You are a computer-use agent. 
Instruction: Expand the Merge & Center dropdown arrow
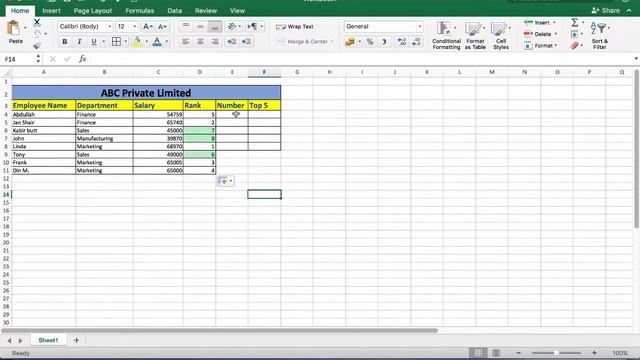332,42
